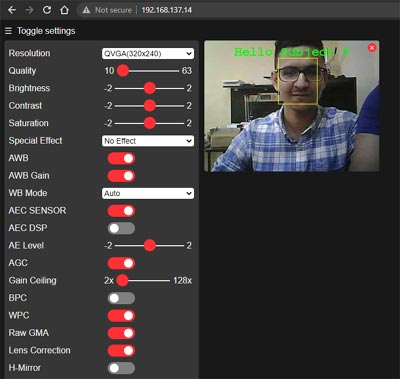The width and height of the screenshot is (400, 379).
Task: Click the Special Effect label
Action: click(x=35, y=141)
